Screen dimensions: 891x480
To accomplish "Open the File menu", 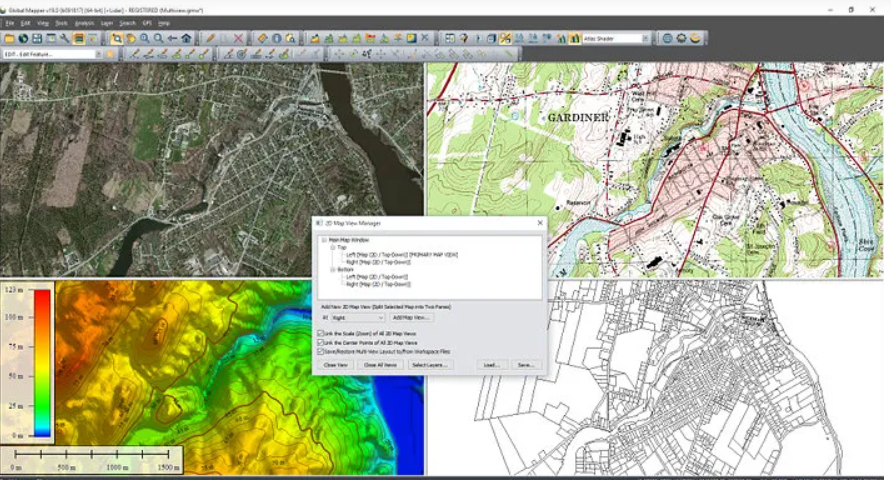I will (10, 23).
